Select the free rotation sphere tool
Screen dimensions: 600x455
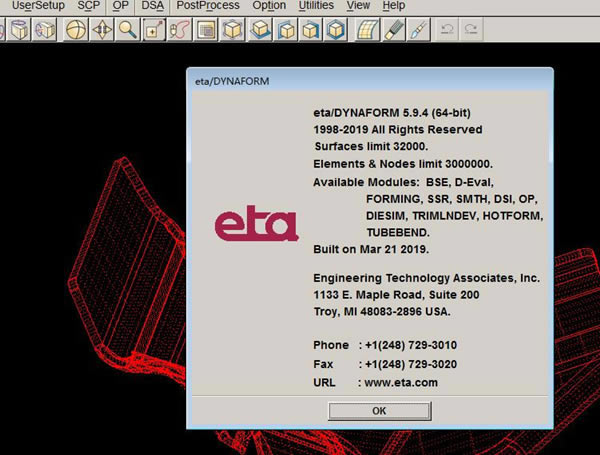75,29
